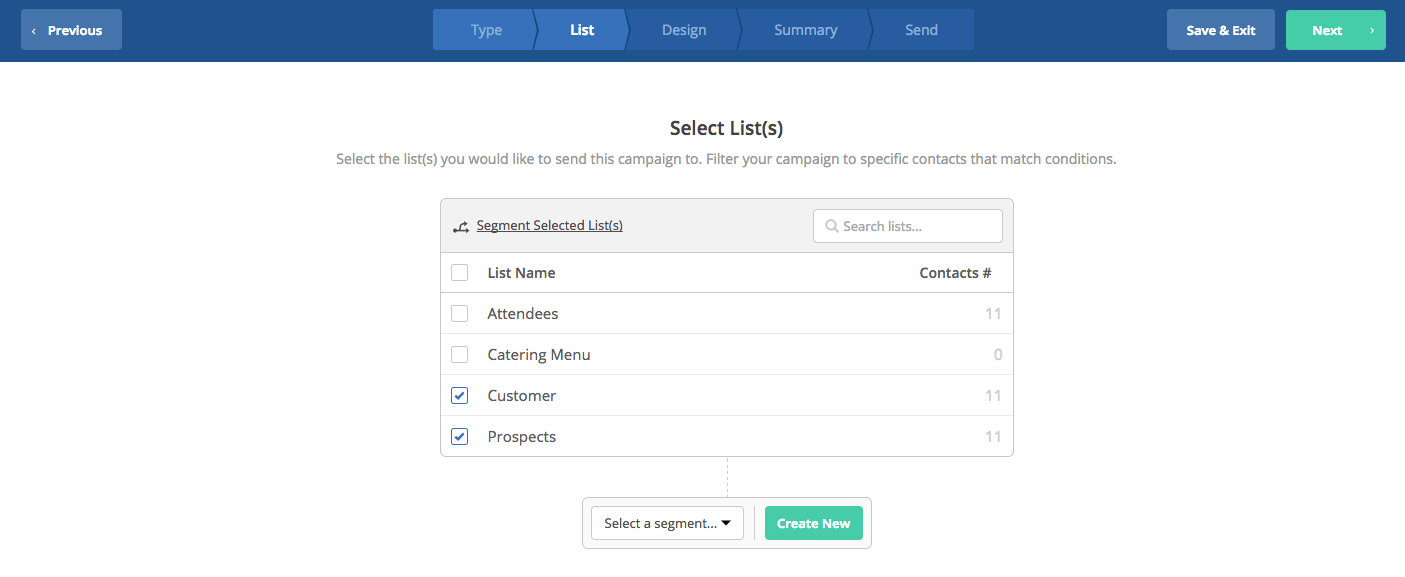The image size is (1405, 577).
Task: Click the magnifier icon in search box
Action: pos(831,226)
